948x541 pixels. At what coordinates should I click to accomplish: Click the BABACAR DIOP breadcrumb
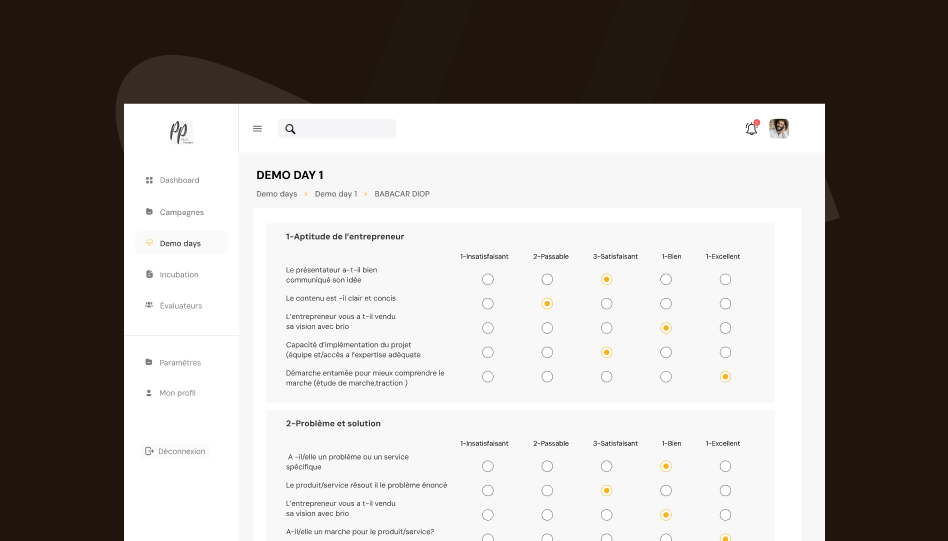pyautogui.click(x=402, y=194)
